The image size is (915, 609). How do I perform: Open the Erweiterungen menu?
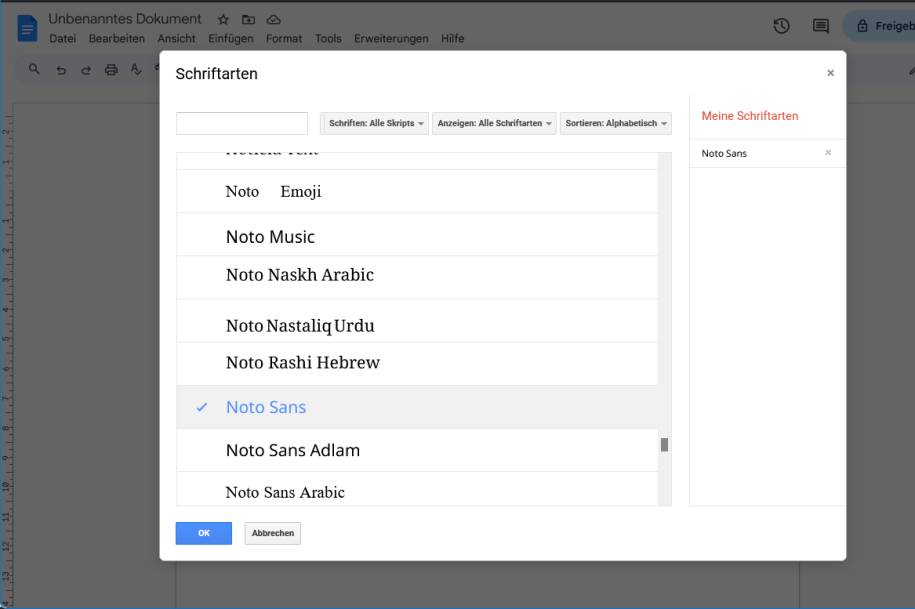pyautogui.click(x=373, y=37)
